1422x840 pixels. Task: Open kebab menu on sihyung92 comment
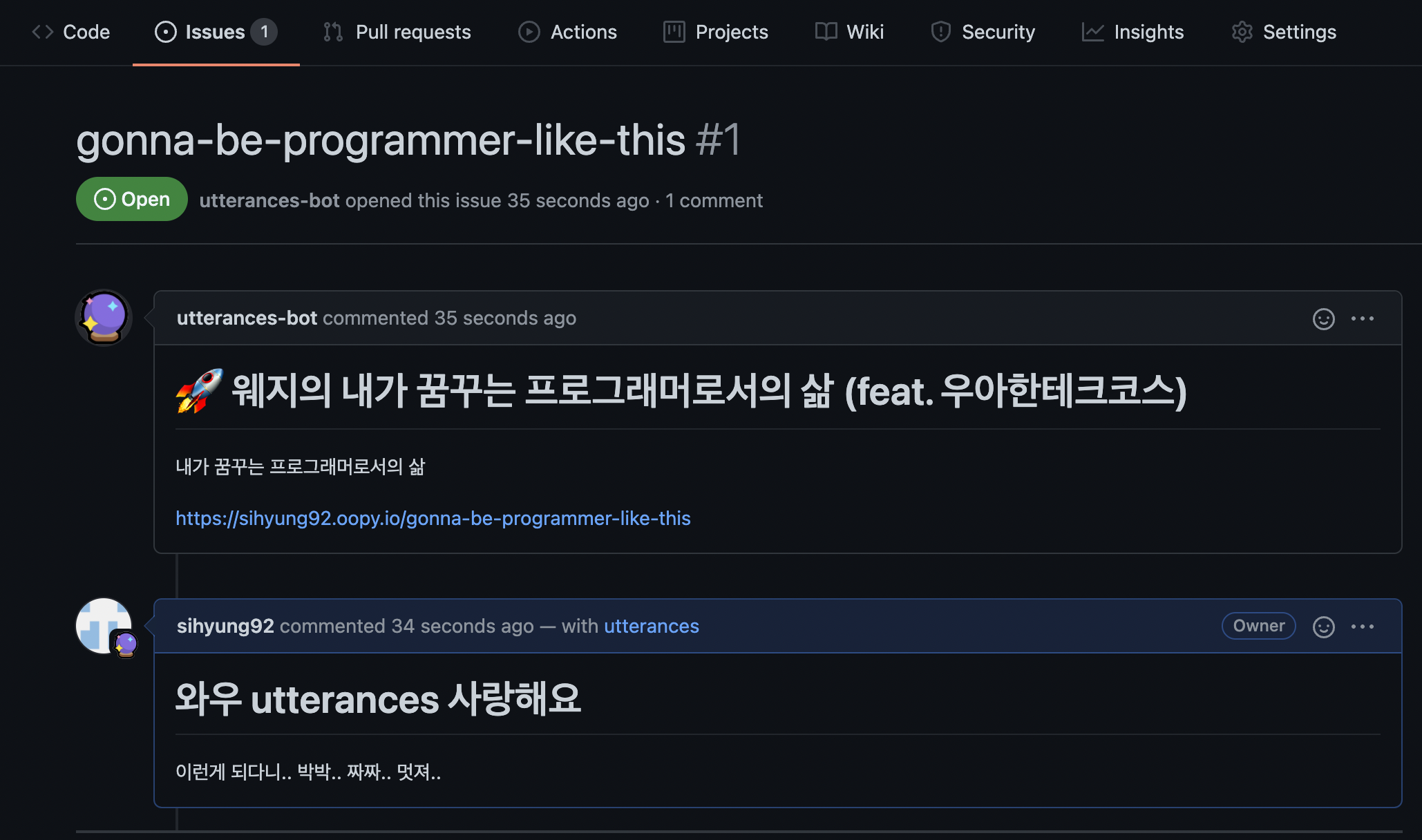click(1363, 627)
